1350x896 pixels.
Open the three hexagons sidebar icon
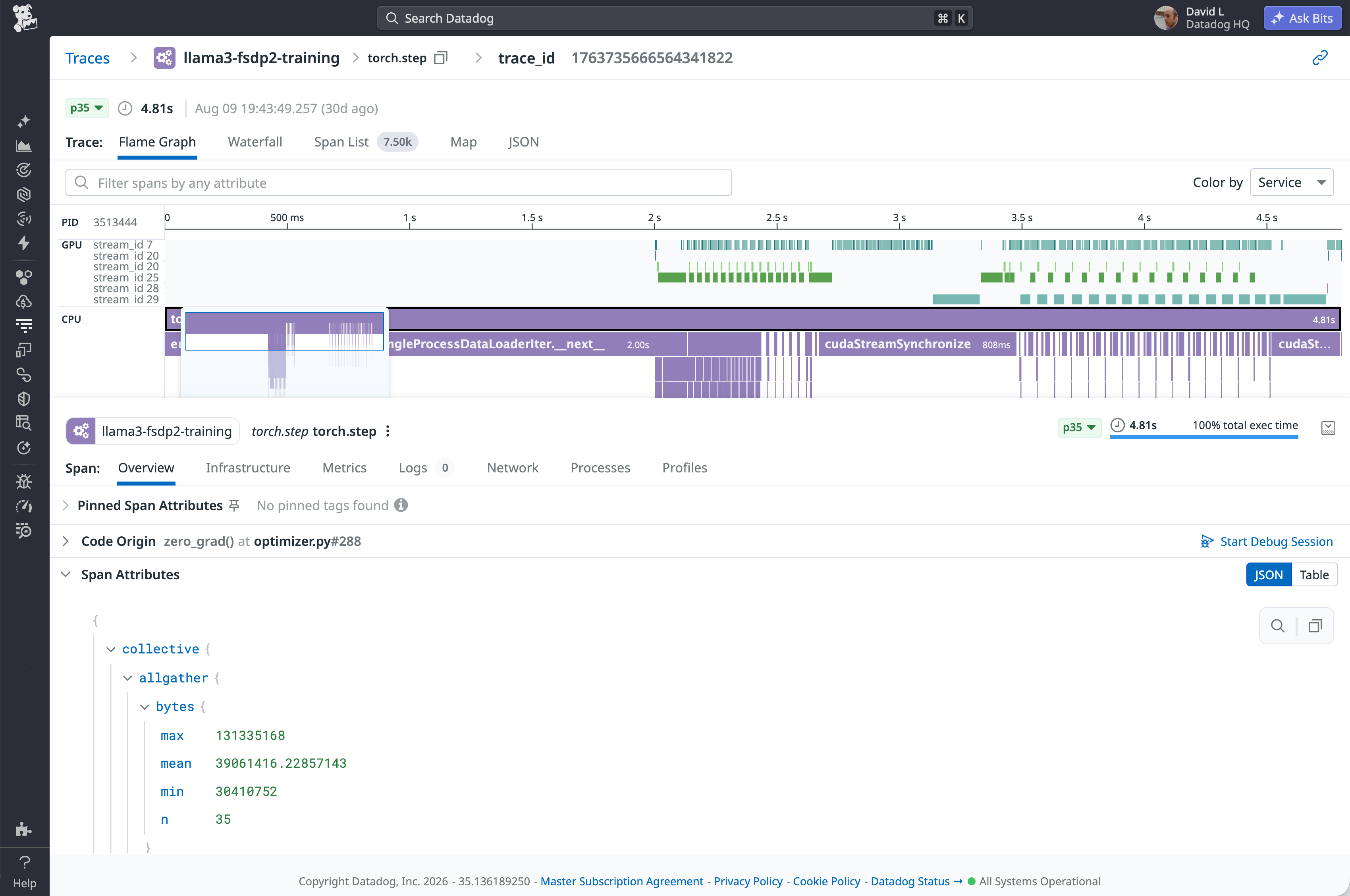24,277
